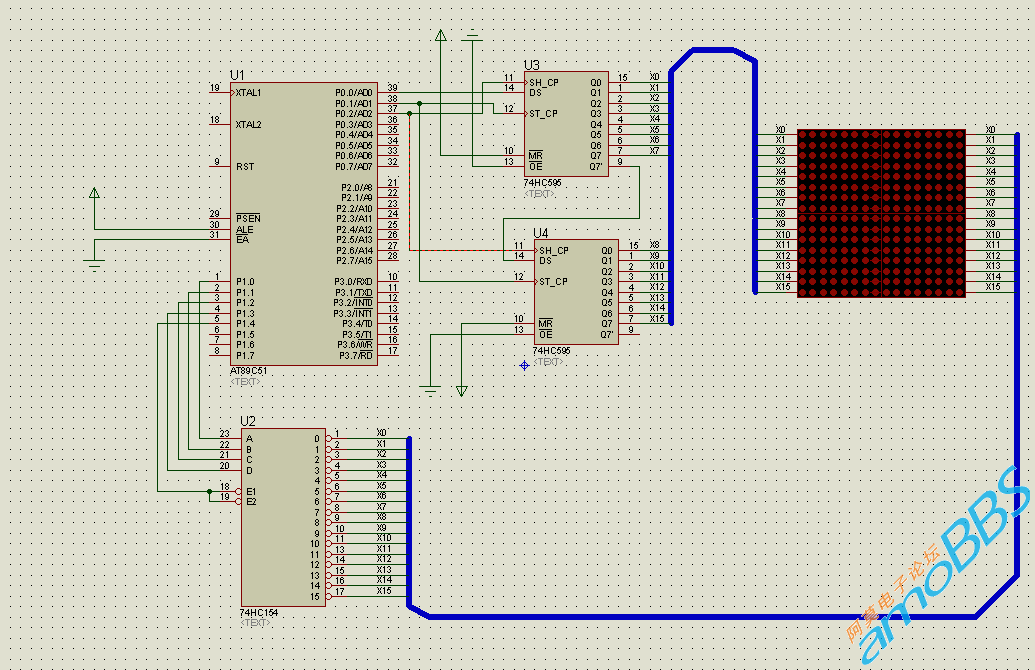Click the P3.0/RXD pin label
The width and height of the screenshot is (1035, 670).
[x=353, y=282]
